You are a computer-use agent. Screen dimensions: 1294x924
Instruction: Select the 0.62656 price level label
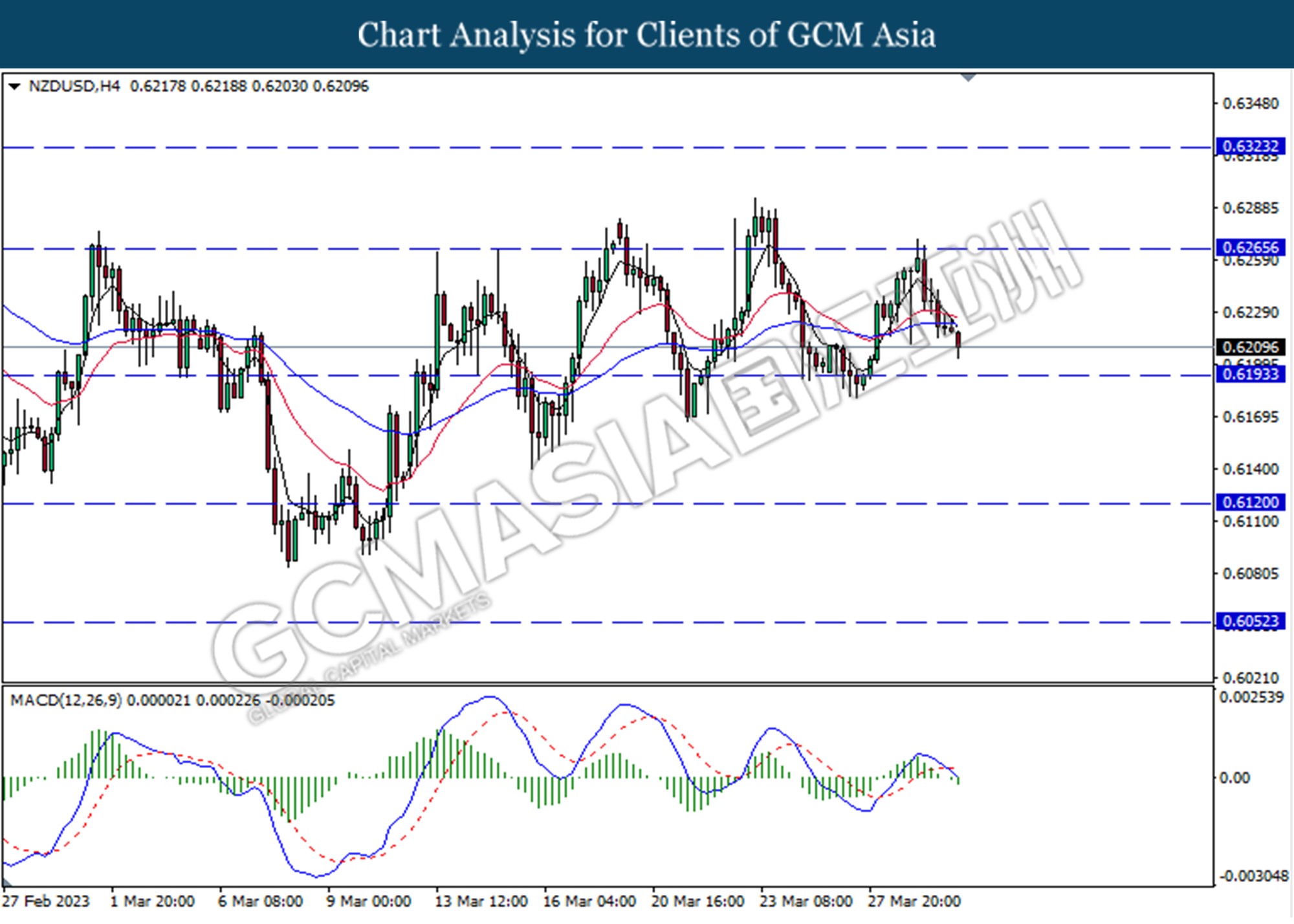tap(1250, 247)
